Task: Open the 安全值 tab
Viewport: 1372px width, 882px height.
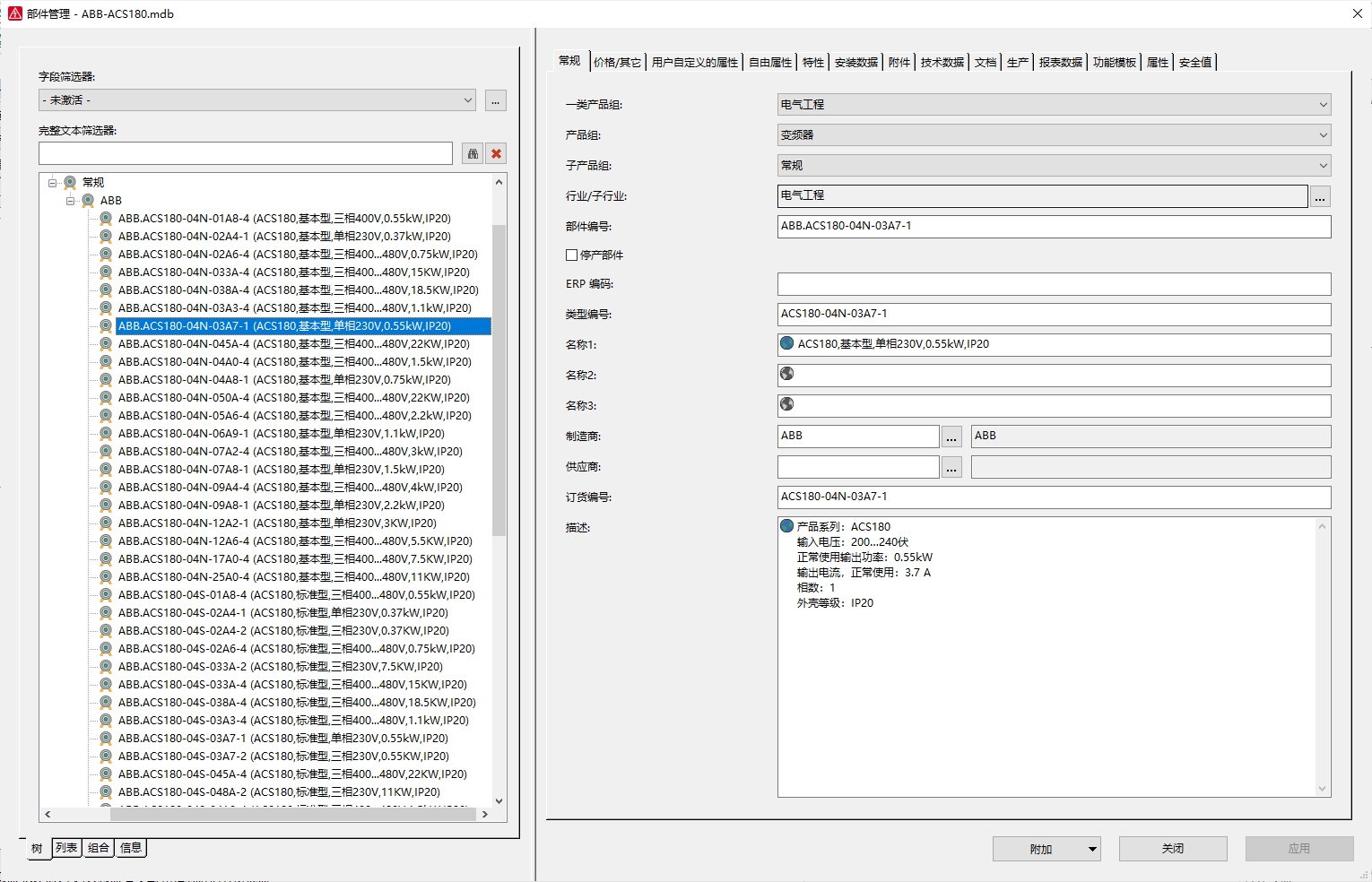Action: (x=1194, y=62)
